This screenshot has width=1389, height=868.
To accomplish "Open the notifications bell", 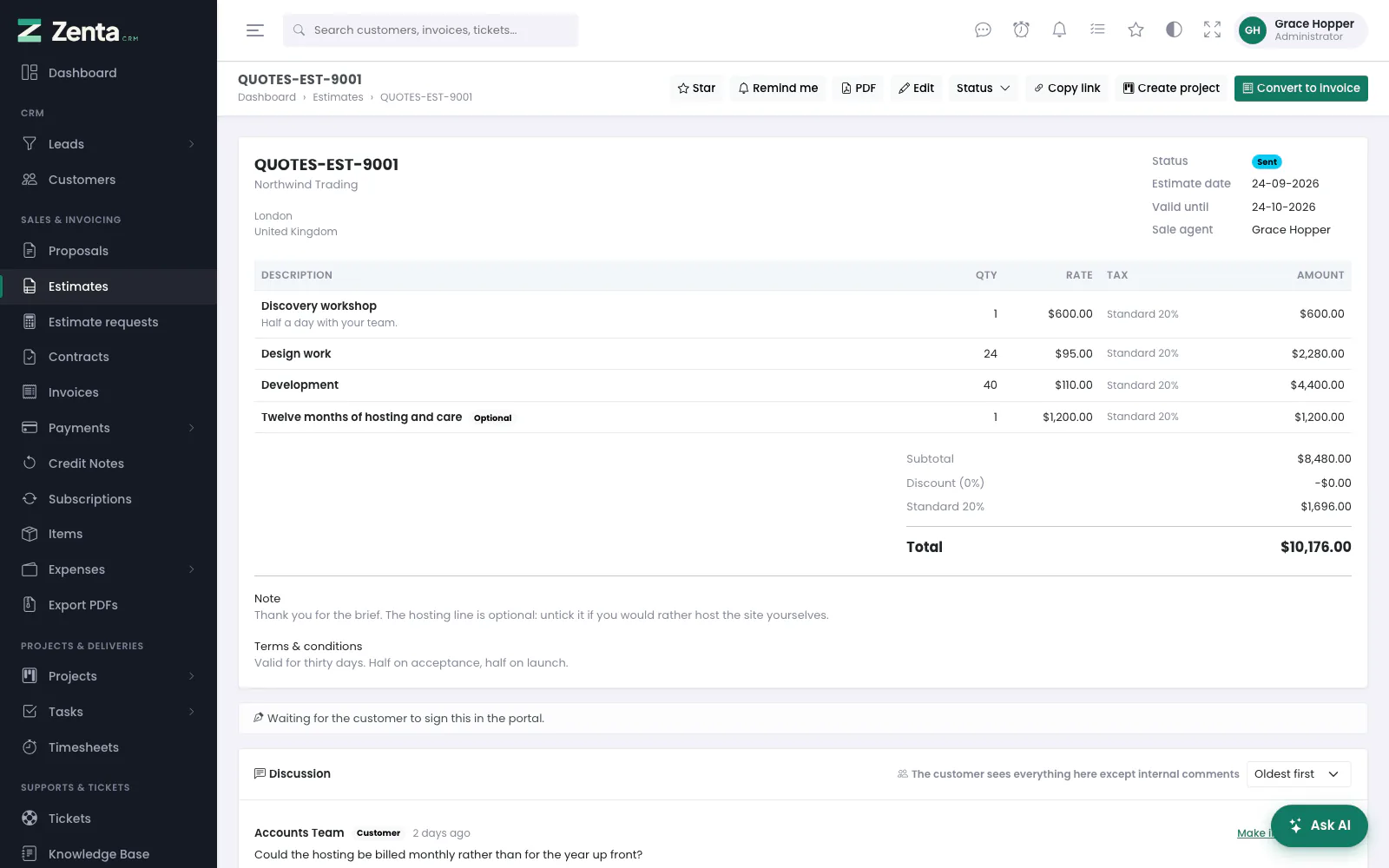I will [1059, 30].
